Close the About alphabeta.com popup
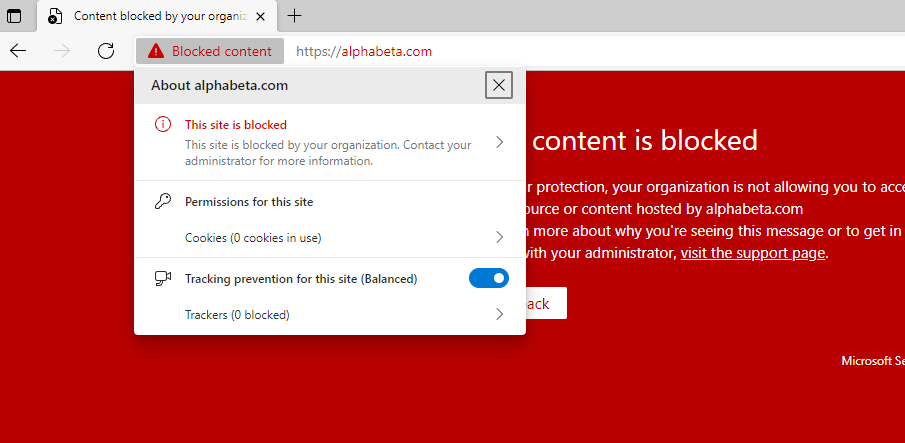The image size is (905, 443). pyautogui.click(x=499, y=85)
